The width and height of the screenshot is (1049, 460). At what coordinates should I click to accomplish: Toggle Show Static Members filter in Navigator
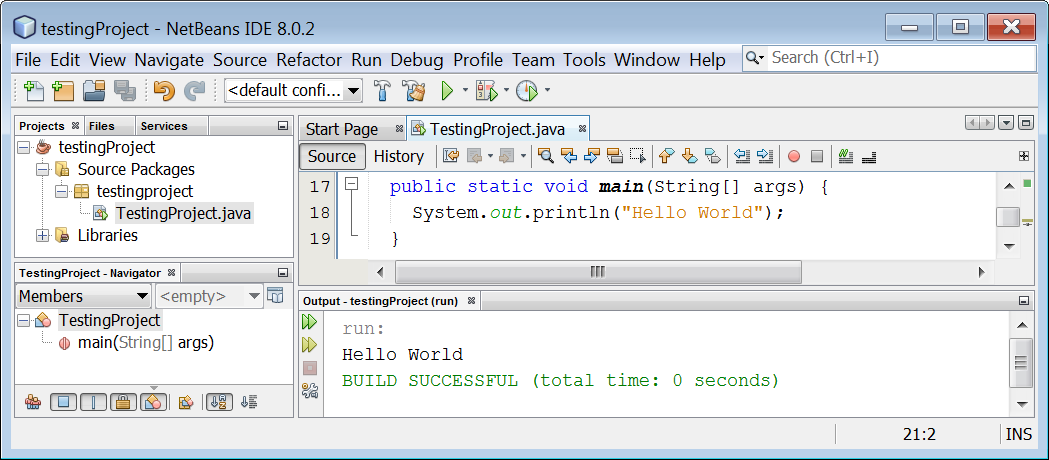coord(94,402)
